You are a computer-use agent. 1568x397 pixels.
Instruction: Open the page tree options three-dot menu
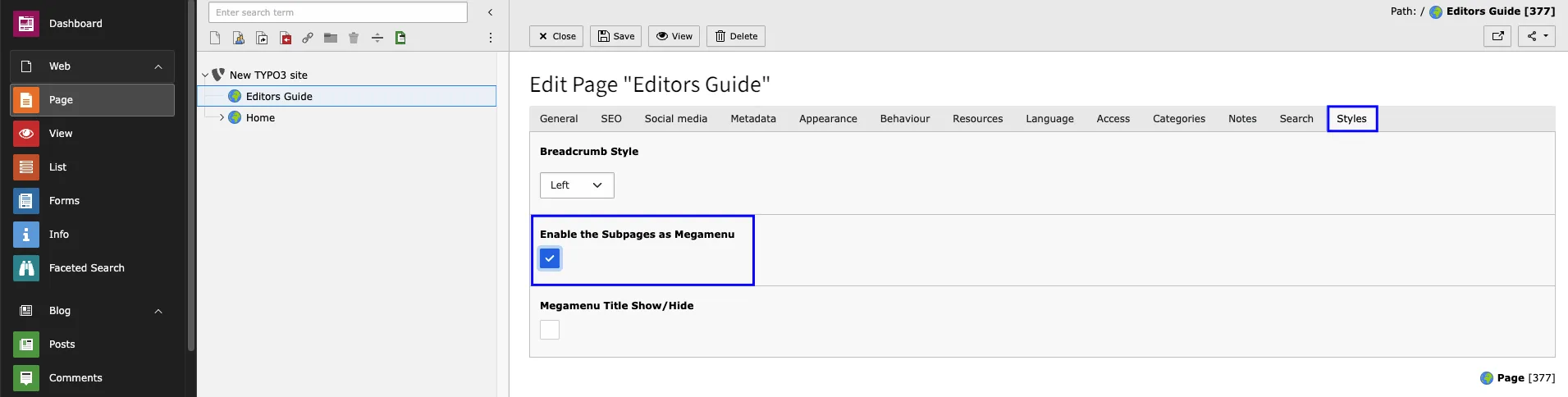pos(491,38)
